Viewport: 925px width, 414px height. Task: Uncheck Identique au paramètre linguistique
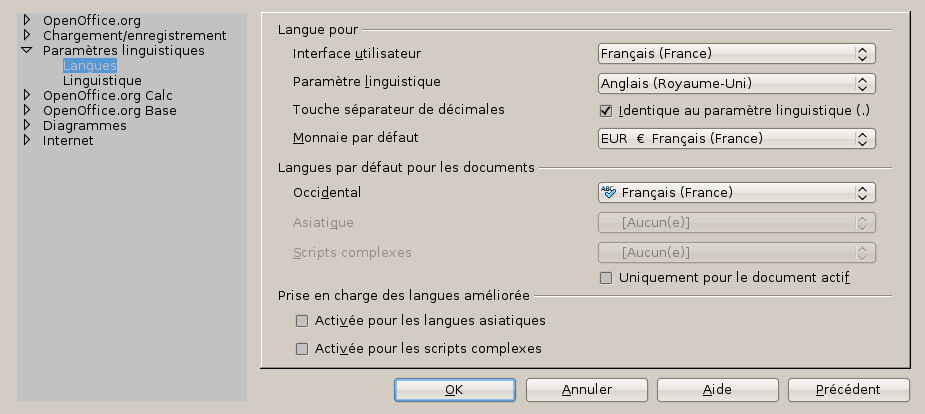605,110
